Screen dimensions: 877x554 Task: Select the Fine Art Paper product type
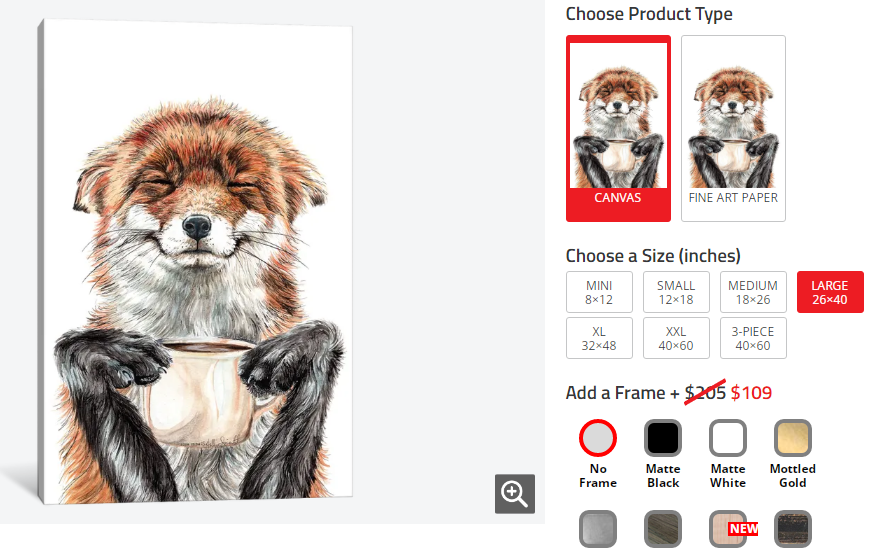click(733, 127)
